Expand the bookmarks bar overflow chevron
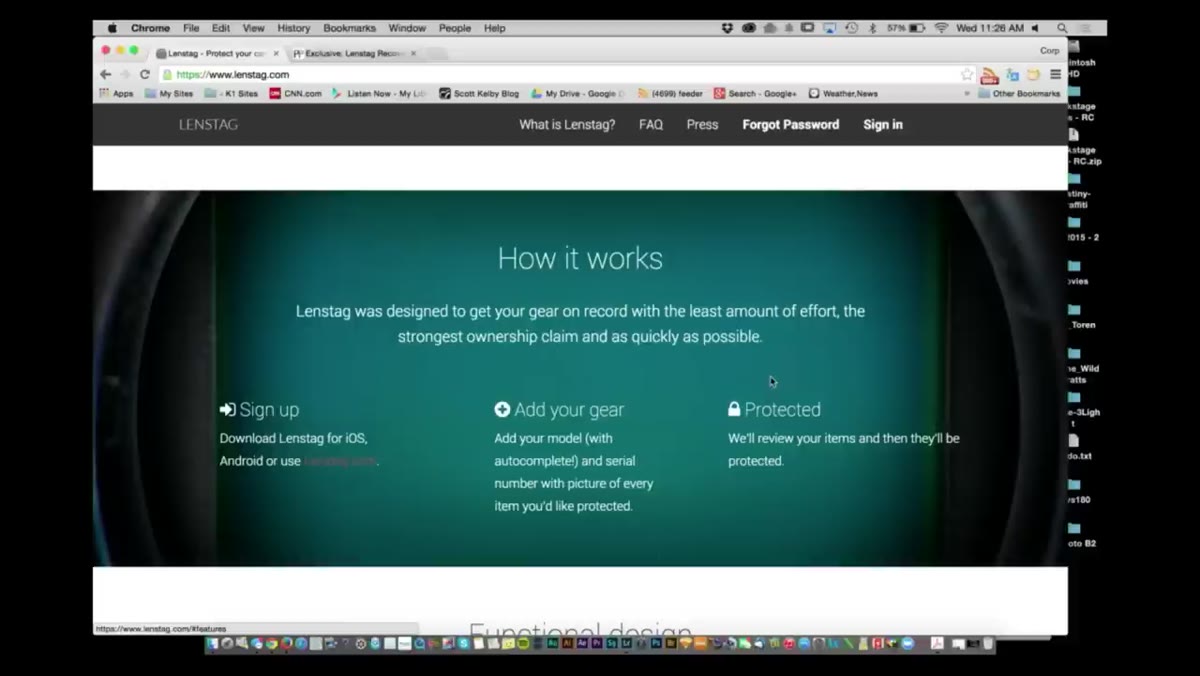The width and height of the screenshot is (1200, 676). coord(967,93)
